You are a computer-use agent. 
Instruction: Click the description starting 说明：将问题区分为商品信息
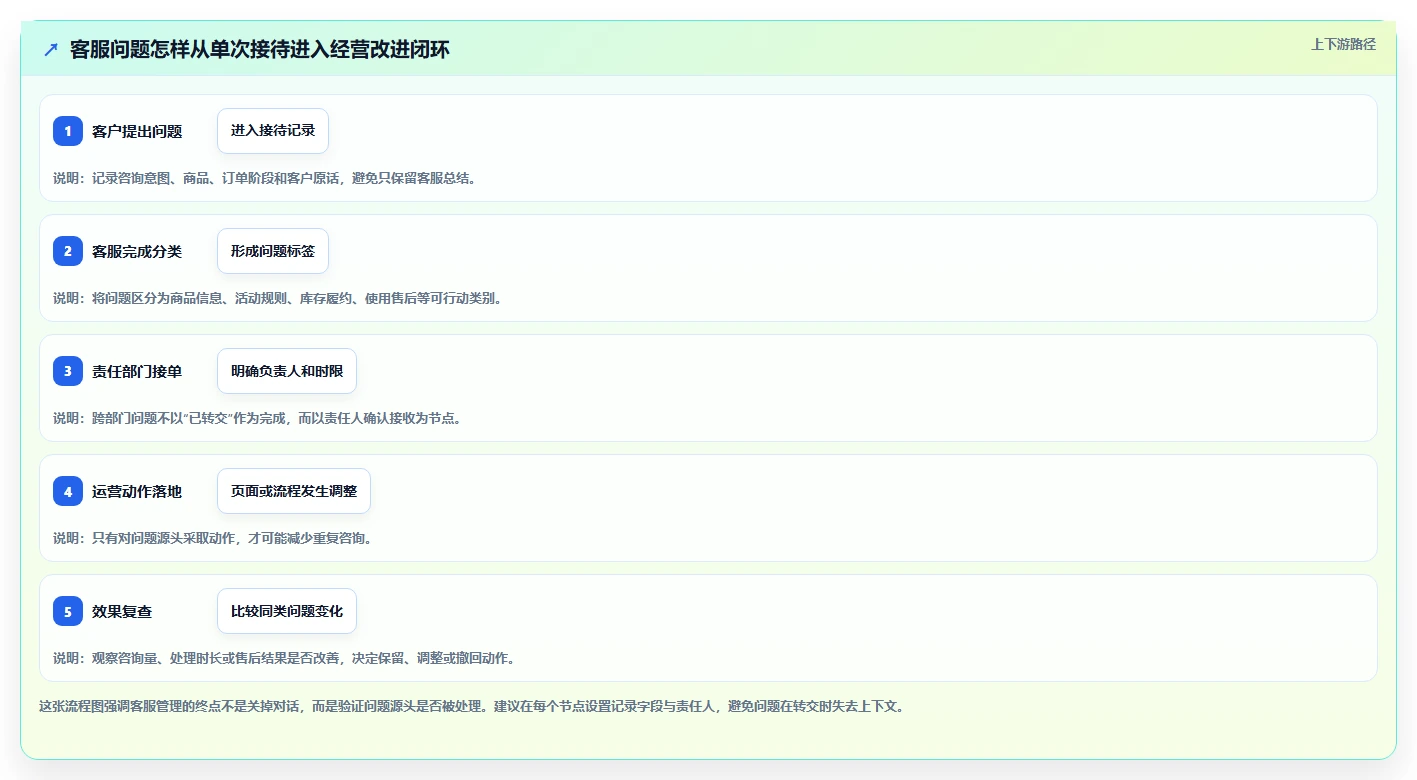click(x=277, y=298)
